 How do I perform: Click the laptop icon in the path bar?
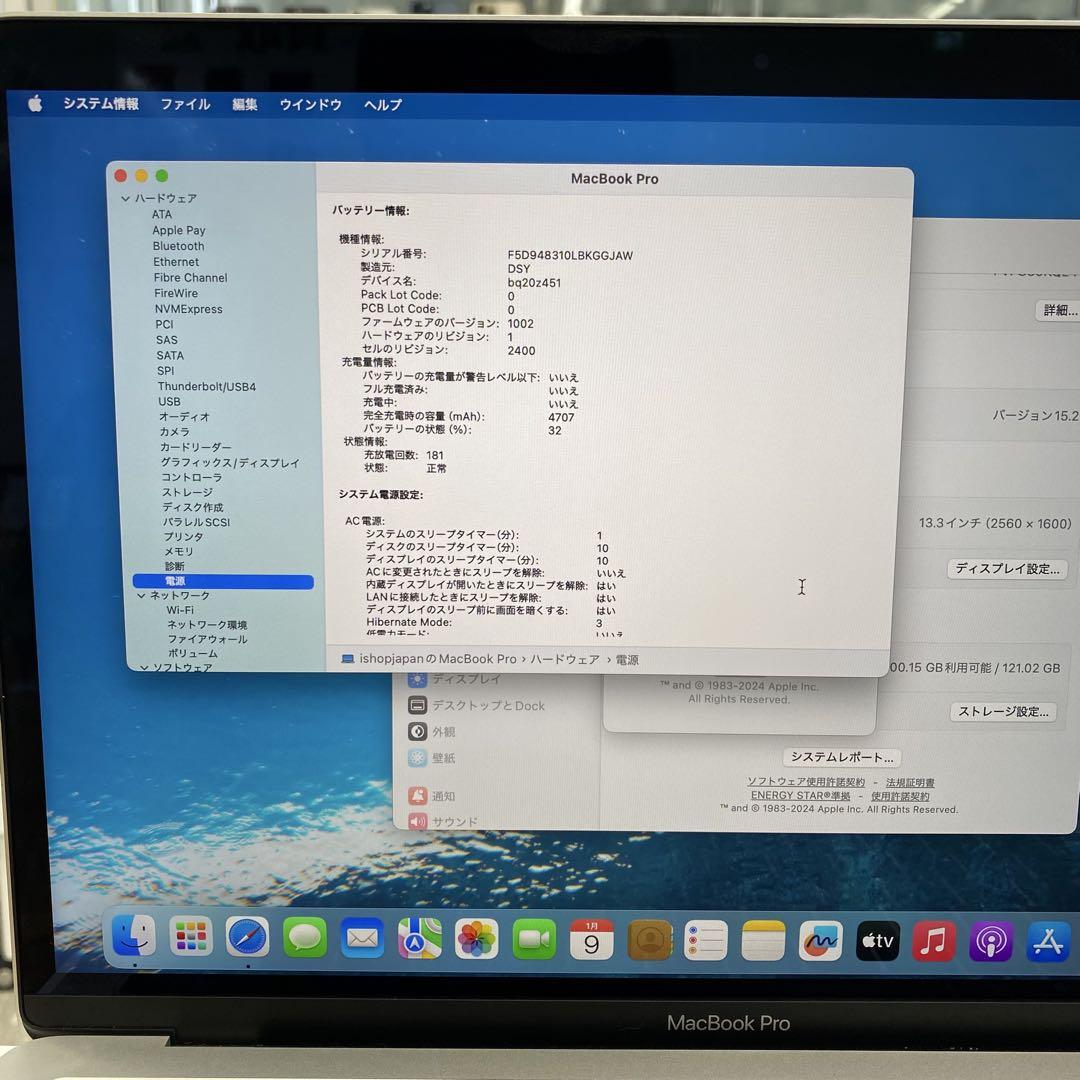348,659
